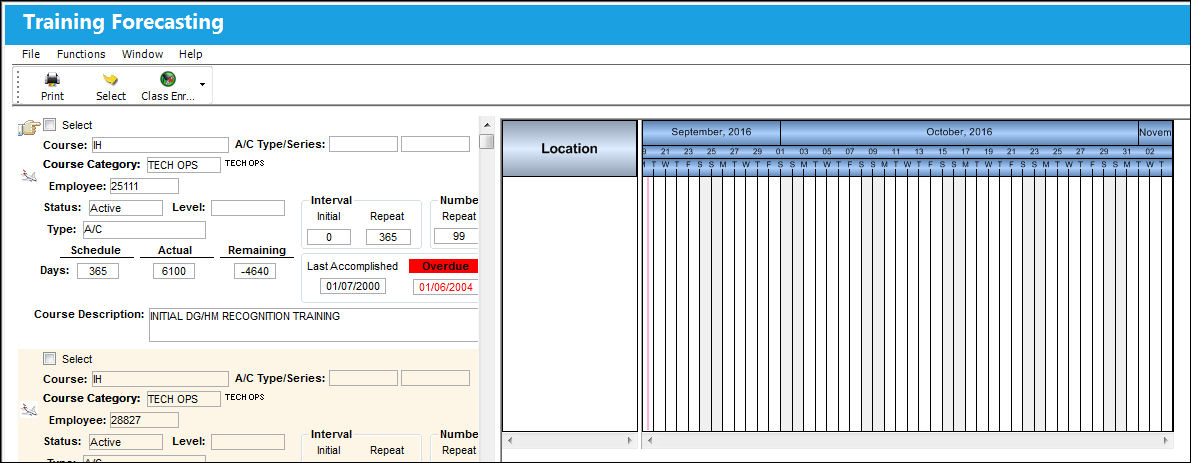The height and width of the screenshot is (463, 1191).
Task: Click the Remaining days field showing -4640
Action: coord(254,271)
